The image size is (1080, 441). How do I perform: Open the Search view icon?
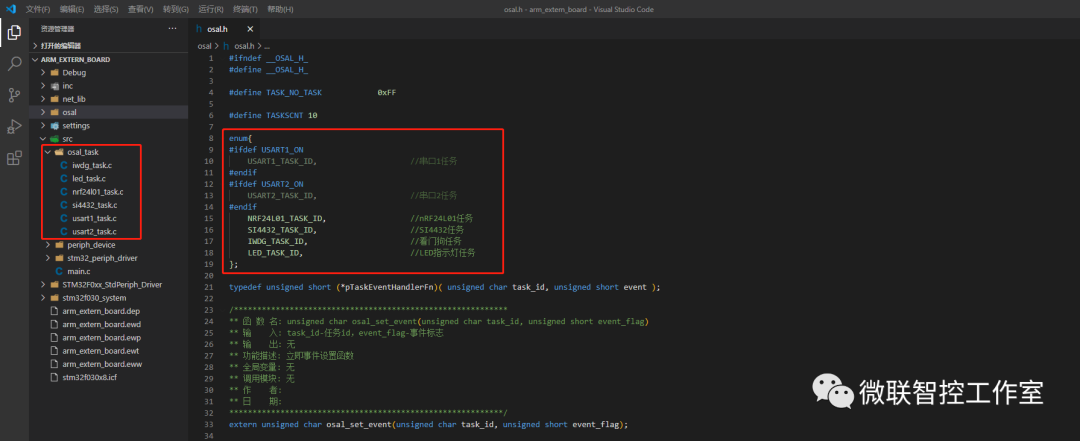[14, 64]
